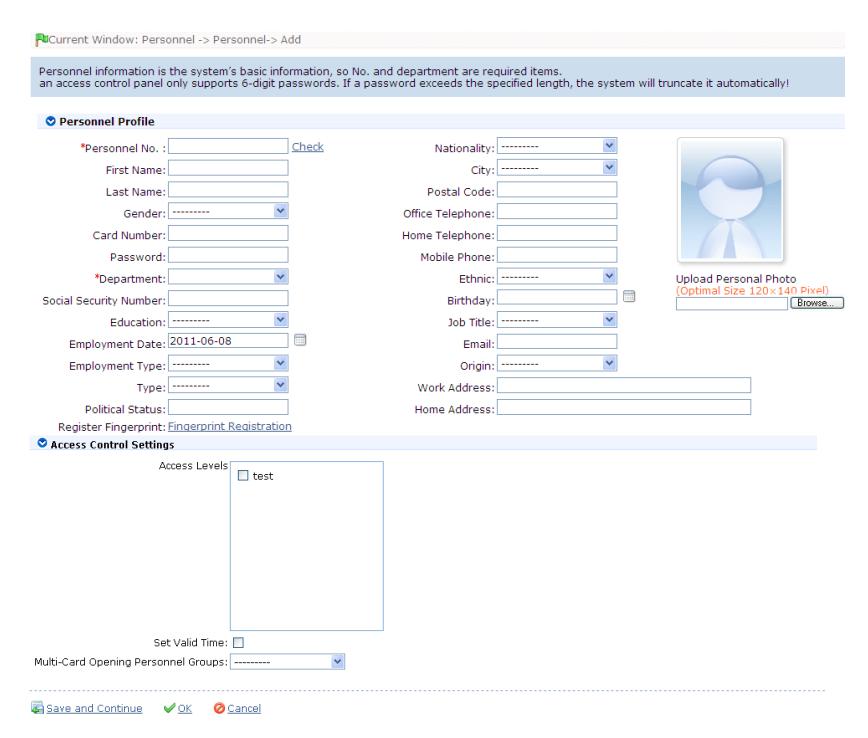Tick the 'test' access level checkbox
Viewport: 868px width, 738px height.
coord(243,476)
